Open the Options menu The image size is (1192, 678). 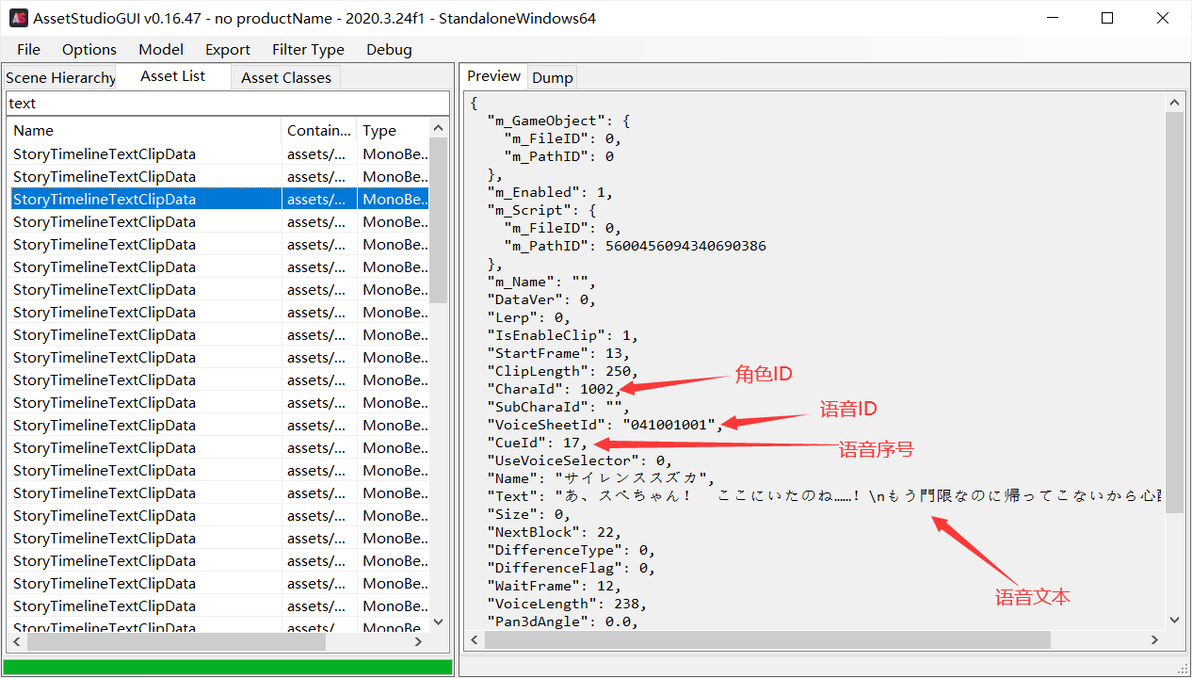(x=89, y=49)
